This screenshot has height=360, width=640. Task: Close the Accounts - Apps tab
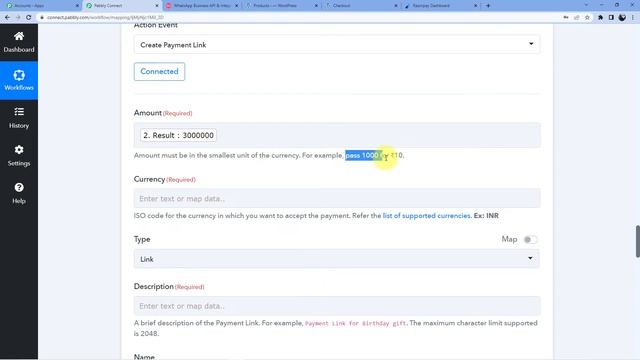pos(77,6)
